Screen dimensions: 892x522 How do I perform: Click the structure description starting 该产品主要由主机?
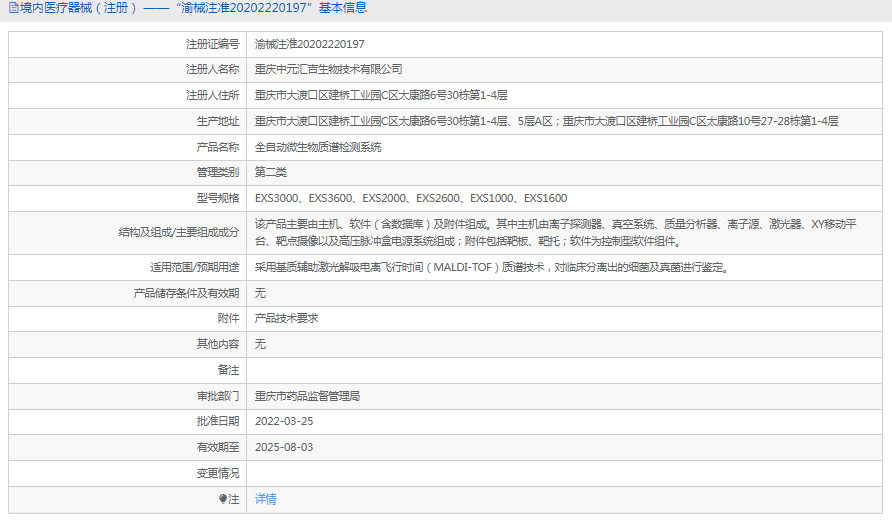[556, 233]
